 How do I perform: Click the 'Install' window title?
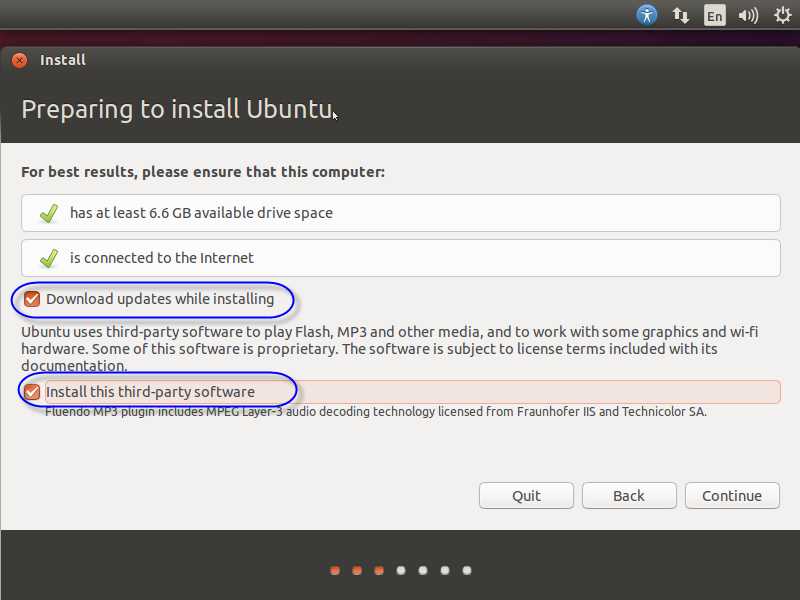click(x=63, y=60)
